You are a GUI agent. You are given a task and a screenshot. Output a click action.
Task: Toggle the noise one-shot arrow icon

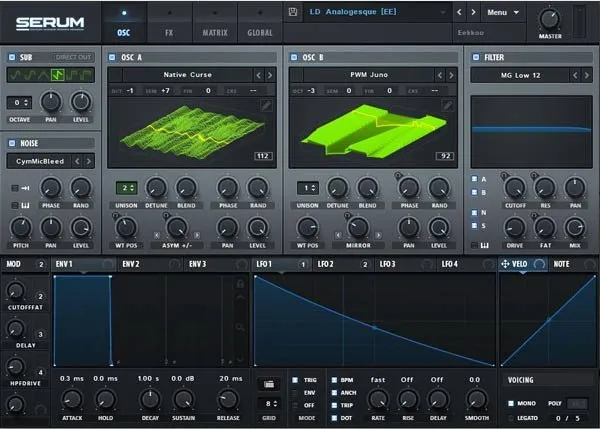pyautogui.click(x=25, y=188)
